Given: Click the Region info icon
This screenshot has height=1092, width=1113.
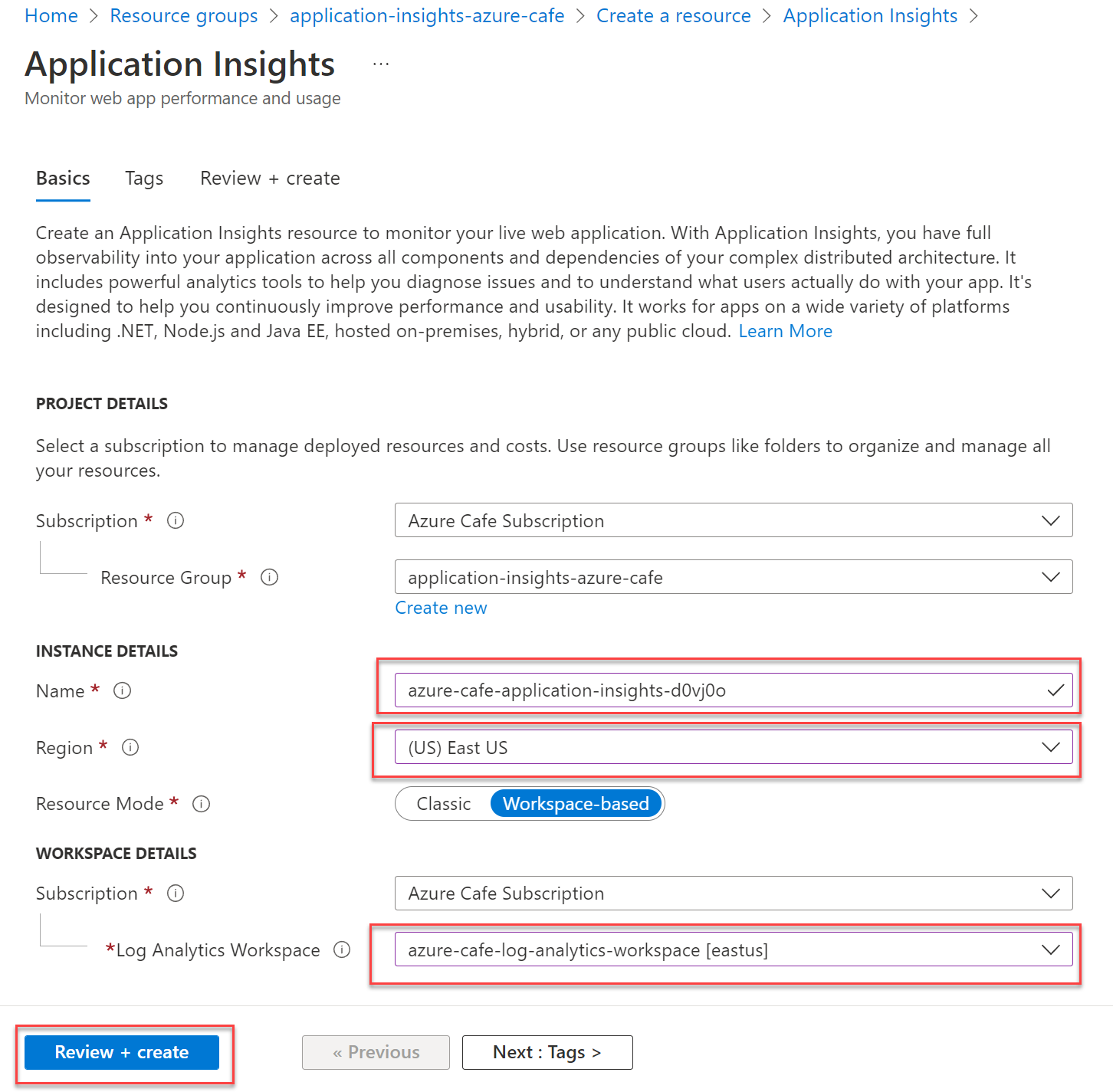Looking at the screenshot, I should coord(130,747).
